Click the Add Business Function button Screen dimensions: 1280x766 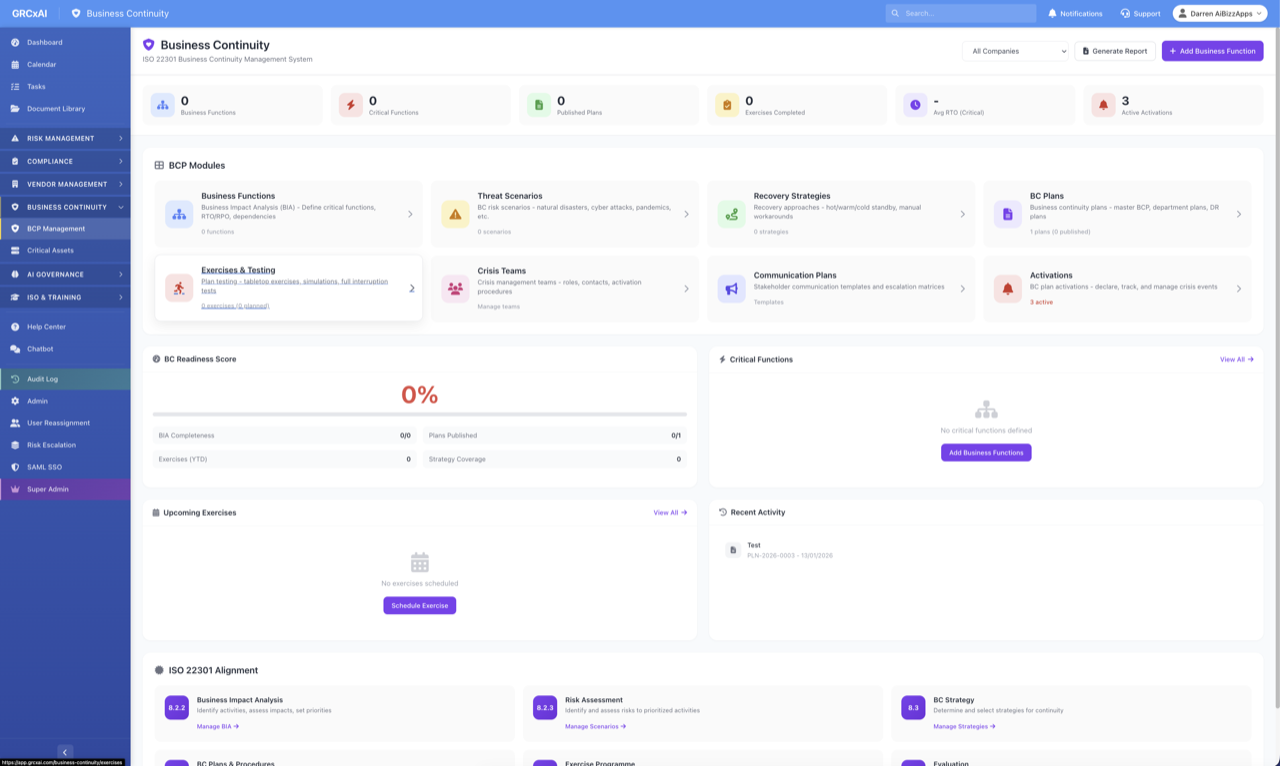pyautogui.click(x=1212, y=50)
